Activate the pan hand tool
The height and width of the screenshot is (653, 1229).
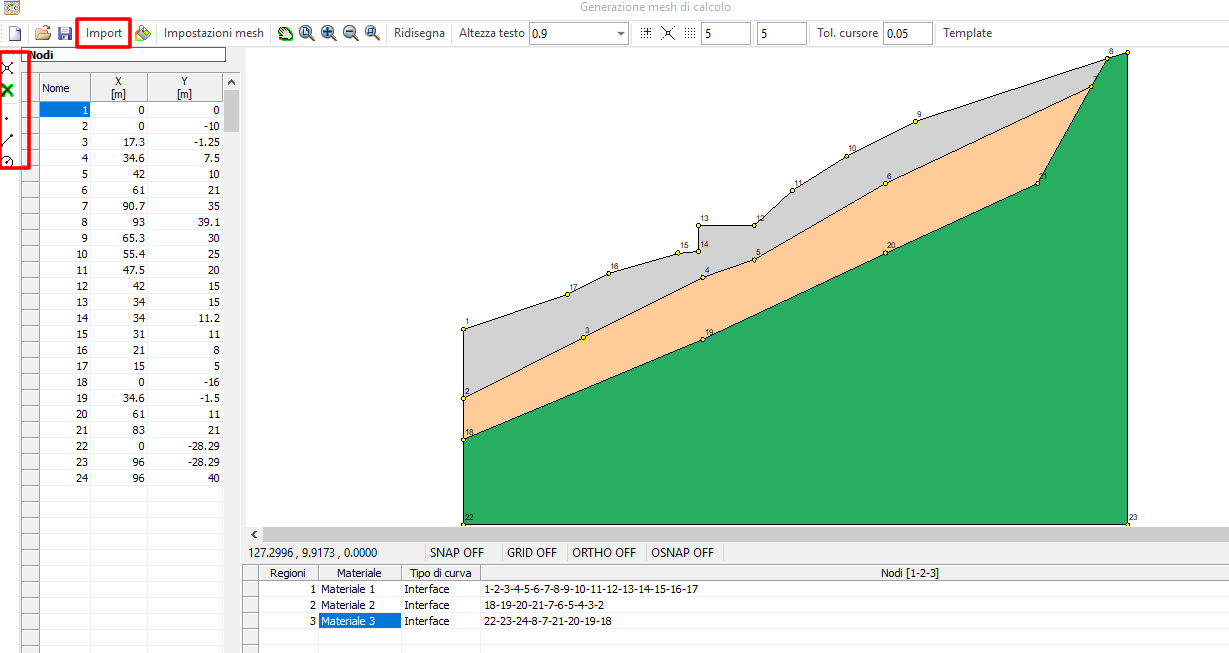click(x=285, y=33)
